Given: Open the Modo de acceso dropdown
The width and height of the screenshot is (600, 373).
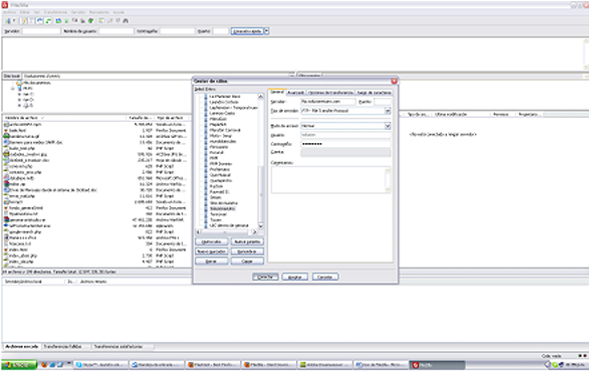Looking at the screenshot, I should [x=346, y=126].
